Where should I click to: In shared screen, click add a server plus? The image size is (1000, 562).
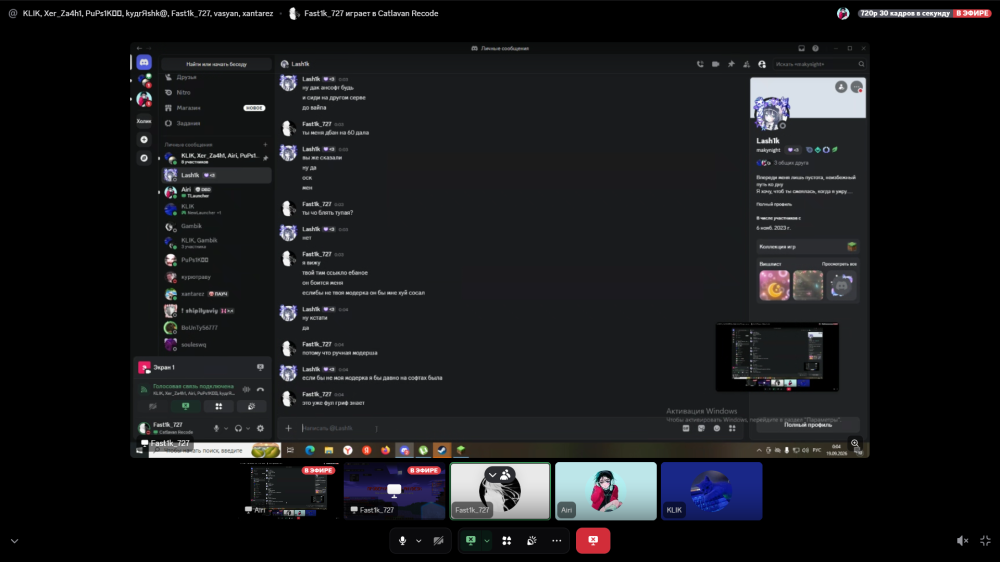pyautogui.click(x=144, y=139)
